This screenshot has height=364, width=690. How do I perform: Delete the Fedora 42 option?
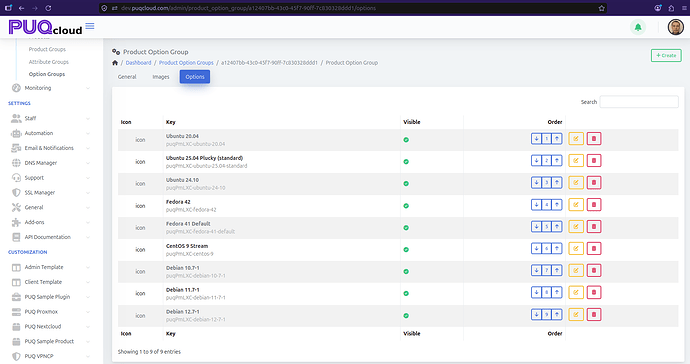(x=594, y=205)
